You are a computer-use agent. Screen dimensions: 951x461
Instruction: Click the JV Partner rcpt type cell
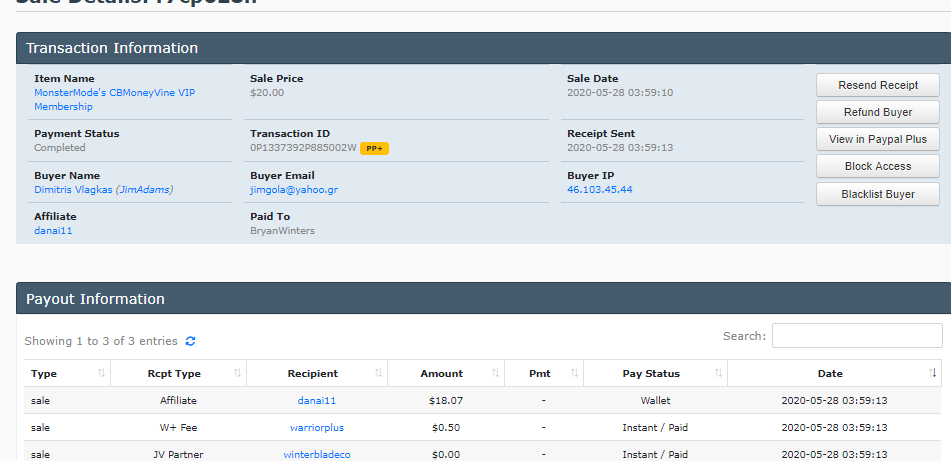click(178, 454)
